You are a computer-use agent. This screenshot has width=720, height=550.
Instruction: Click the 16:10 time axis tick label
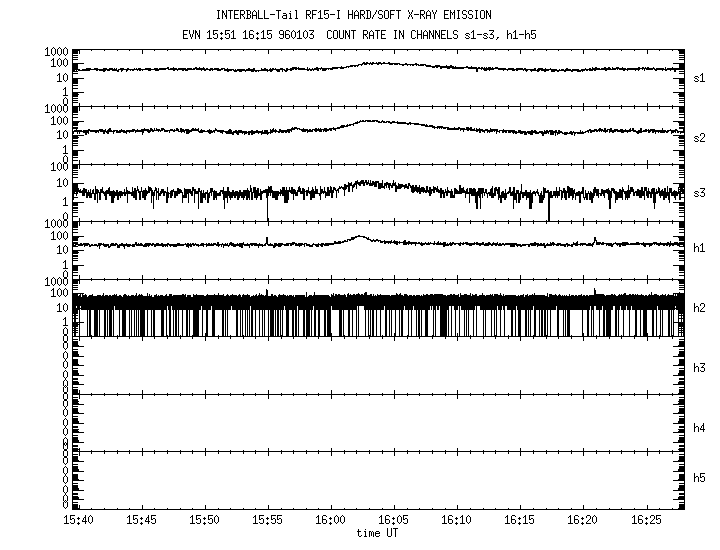tap(457, 521)
